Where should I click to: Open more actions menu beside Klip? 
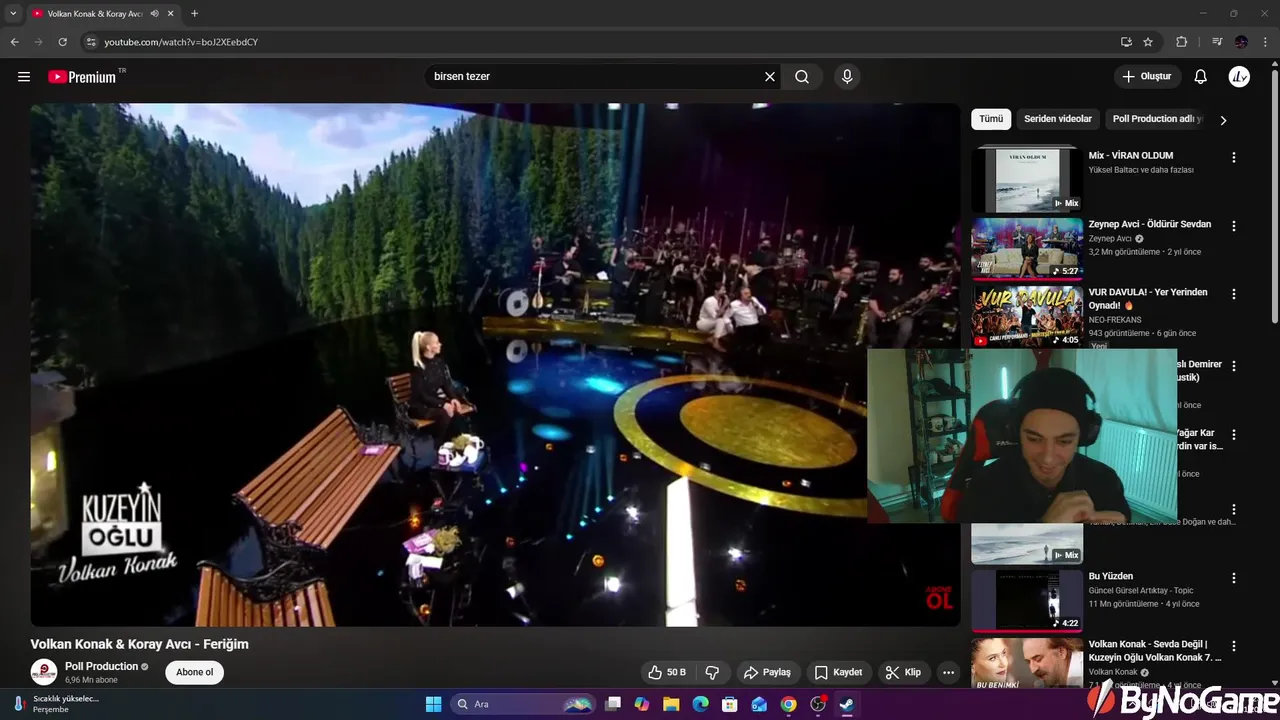pos(948,672)
